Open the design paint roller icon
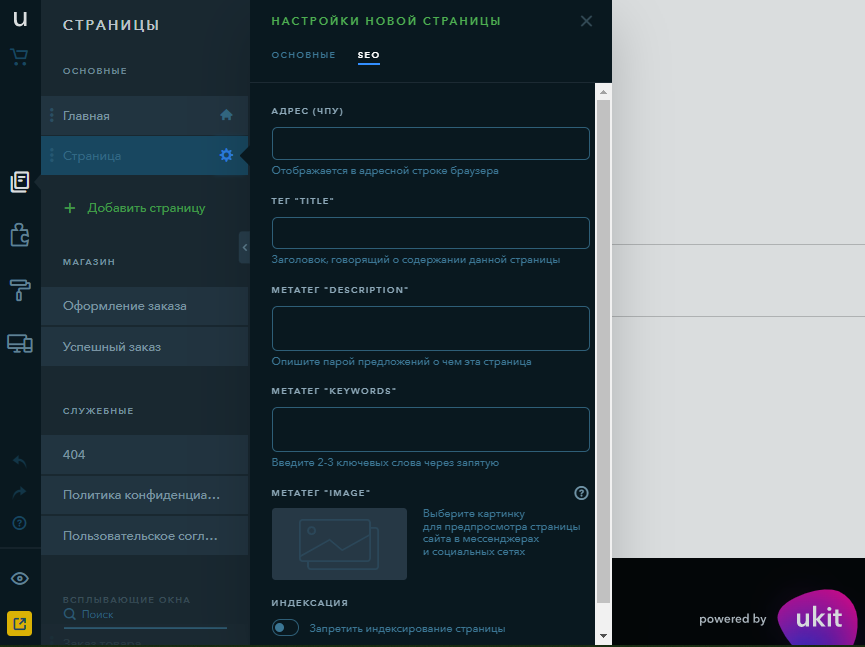Viewport: 865px width, 647px height. 20,290
